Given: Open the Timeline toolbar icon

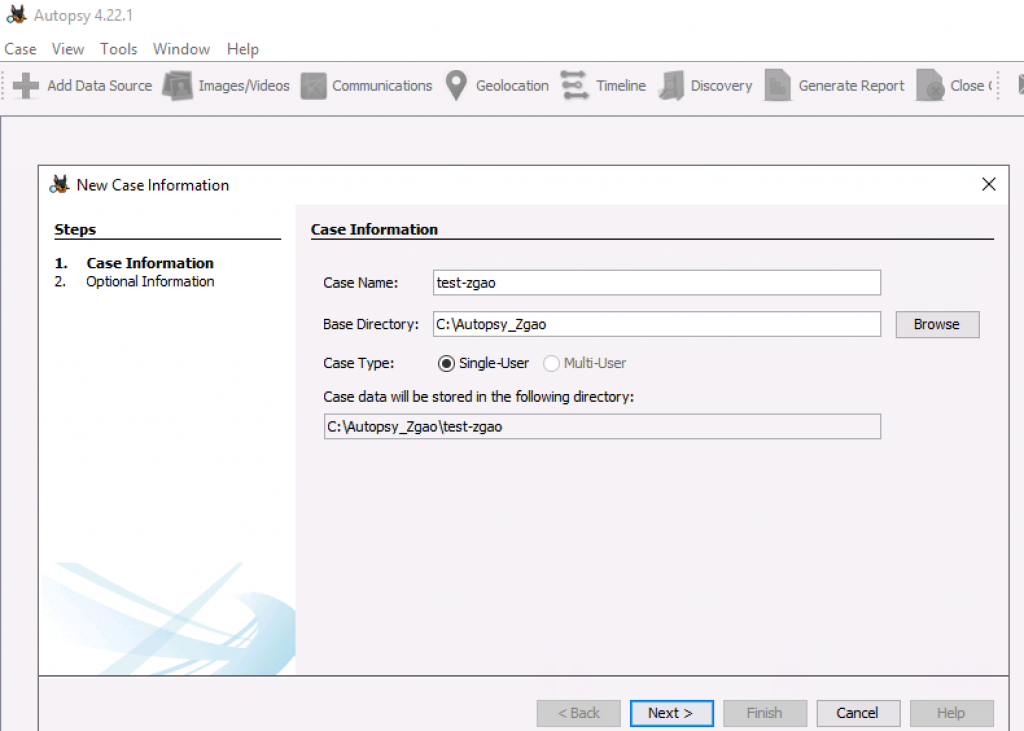Looking at the screenshot, I should pos(575,86).
